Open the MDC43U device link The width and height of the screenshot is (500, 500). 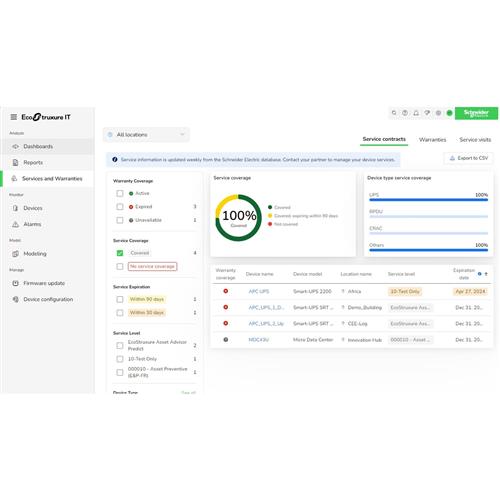coord(259,340)
